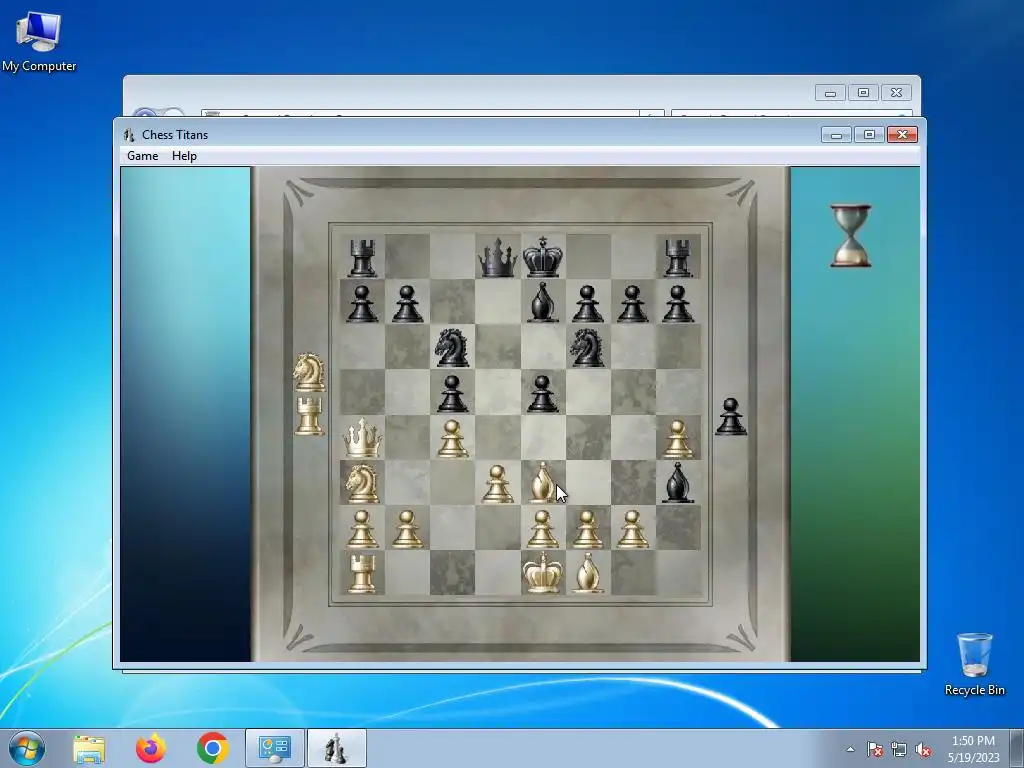Select the white rook on a1
1024x768 pixels.
tap(362, 573)
